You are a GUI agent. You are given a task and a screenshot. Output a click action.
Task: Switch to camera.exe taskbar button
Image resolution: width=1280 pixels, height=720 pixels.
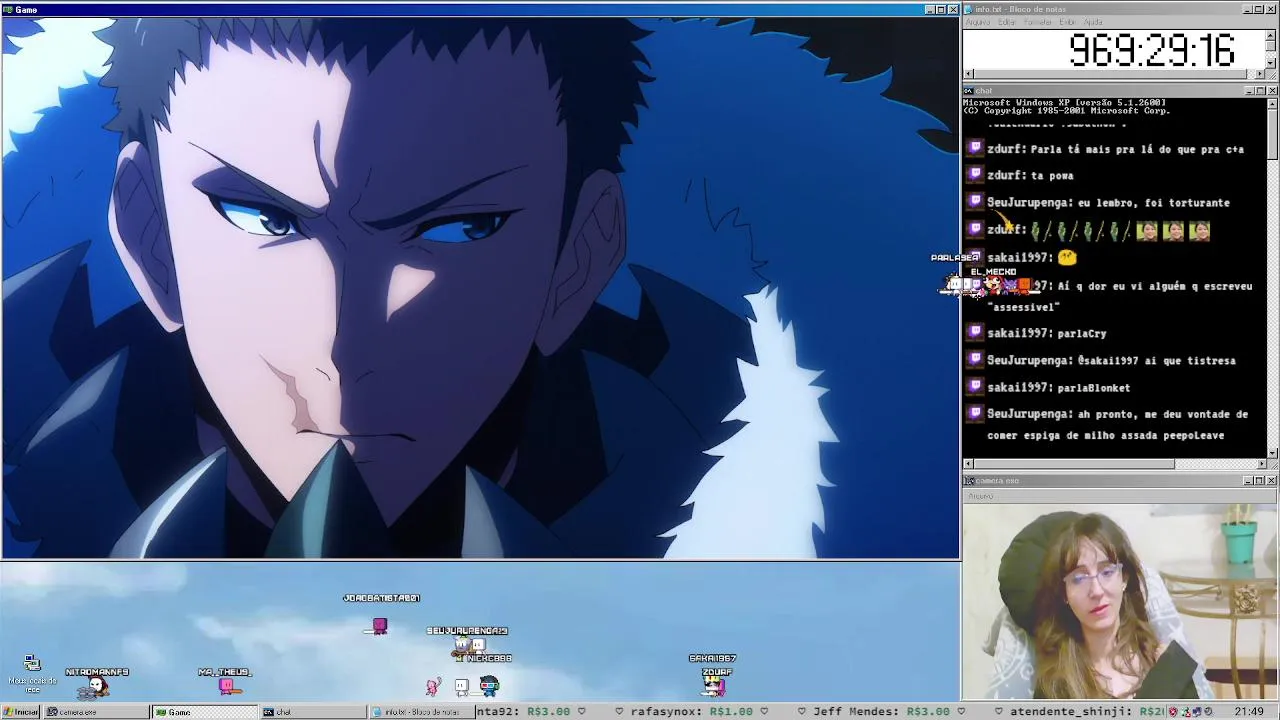[95, 712]
